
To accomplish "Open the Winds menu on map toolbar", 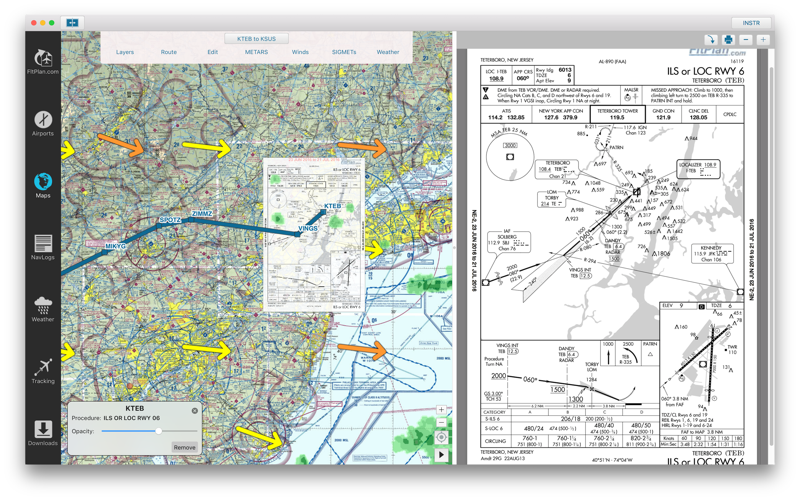I will coord(300,52).
